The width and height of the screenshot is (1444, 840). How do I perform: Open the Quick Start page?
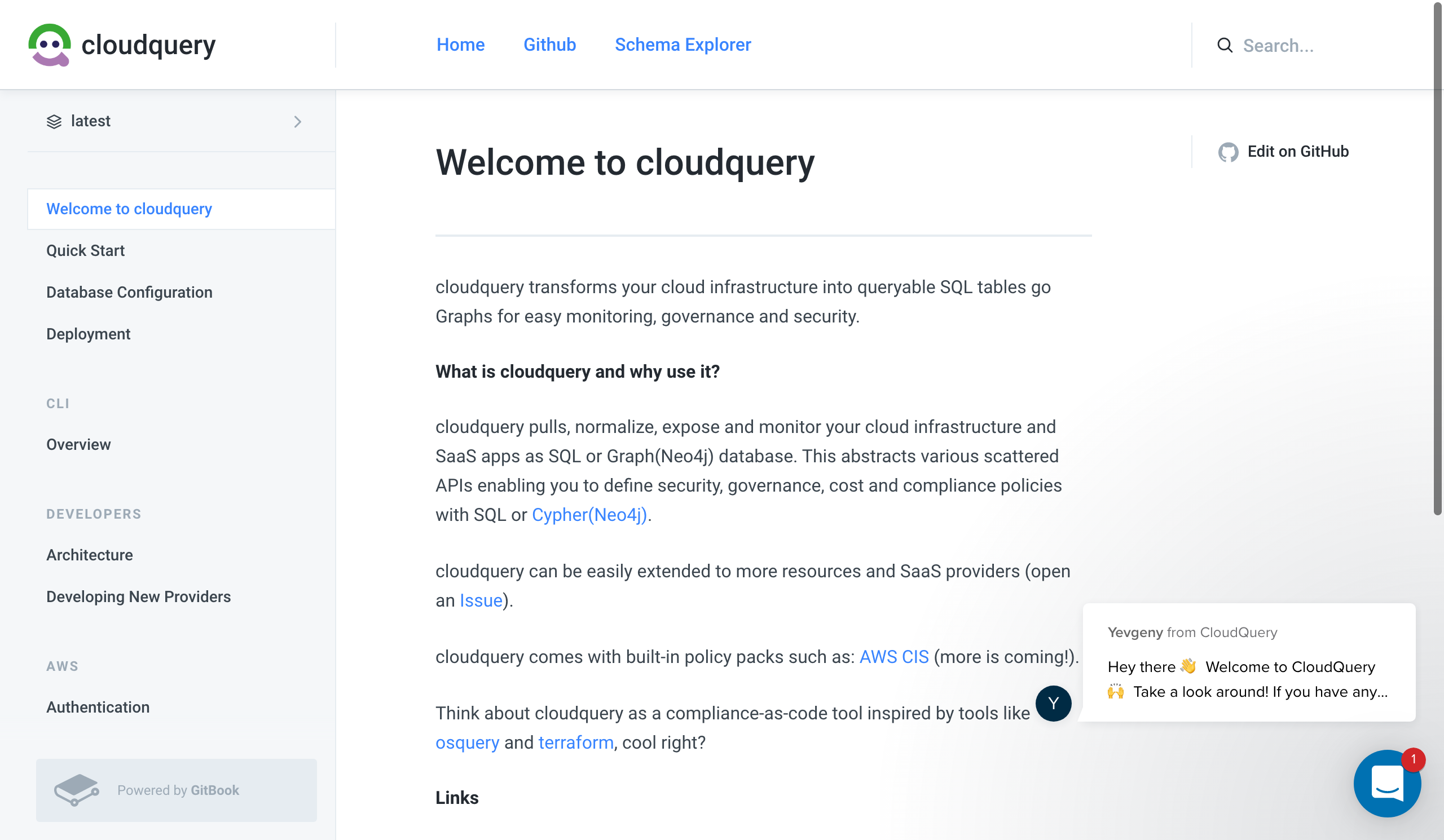point(85,250)
